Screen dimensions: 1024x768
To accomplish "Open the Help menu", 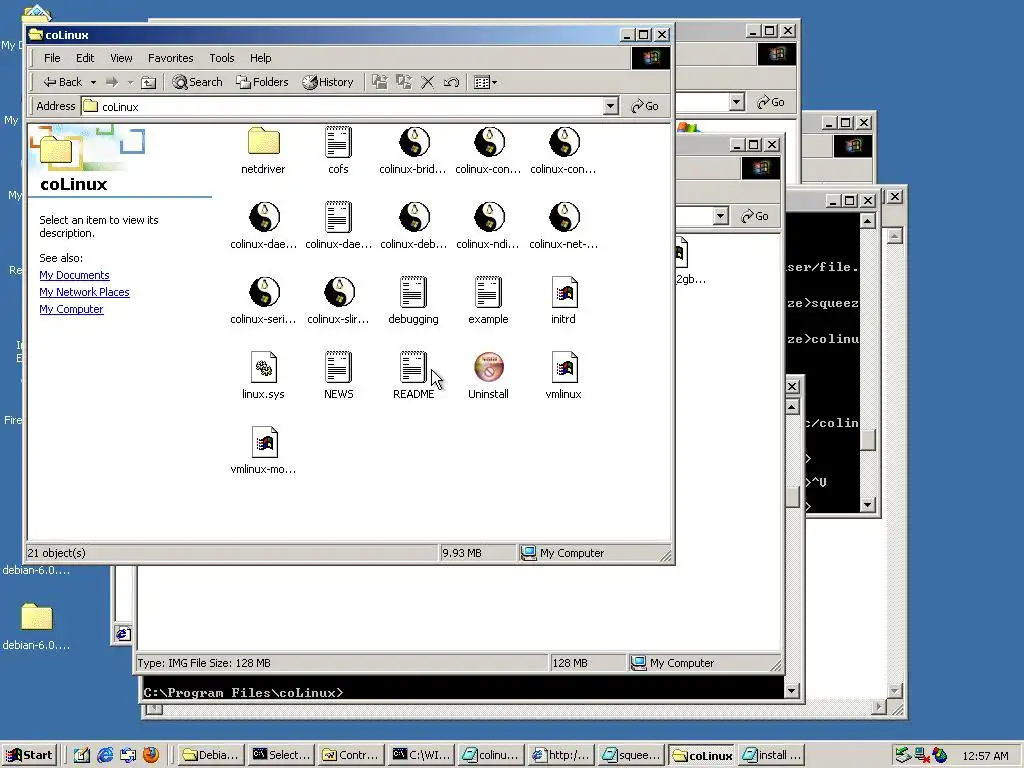I will (x=261, y=58).
